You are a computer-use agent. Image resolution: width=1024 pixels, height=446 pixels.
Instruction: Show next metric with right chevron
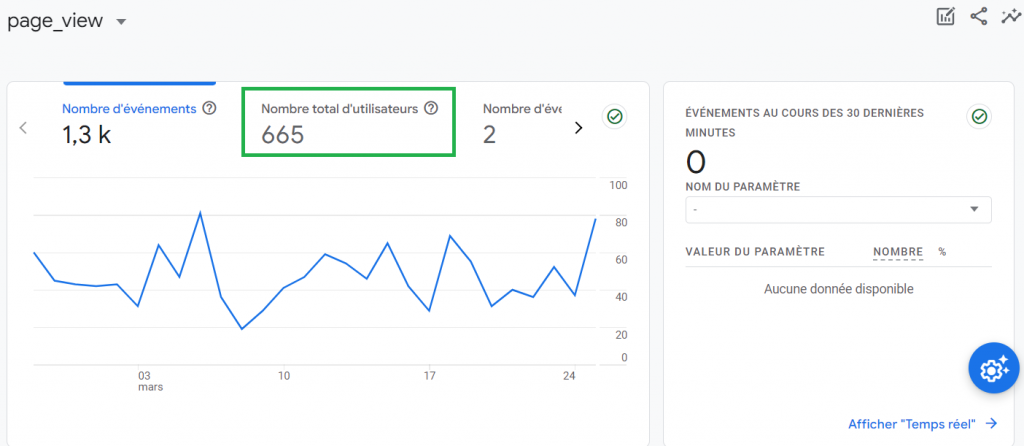tap(578, 128)
